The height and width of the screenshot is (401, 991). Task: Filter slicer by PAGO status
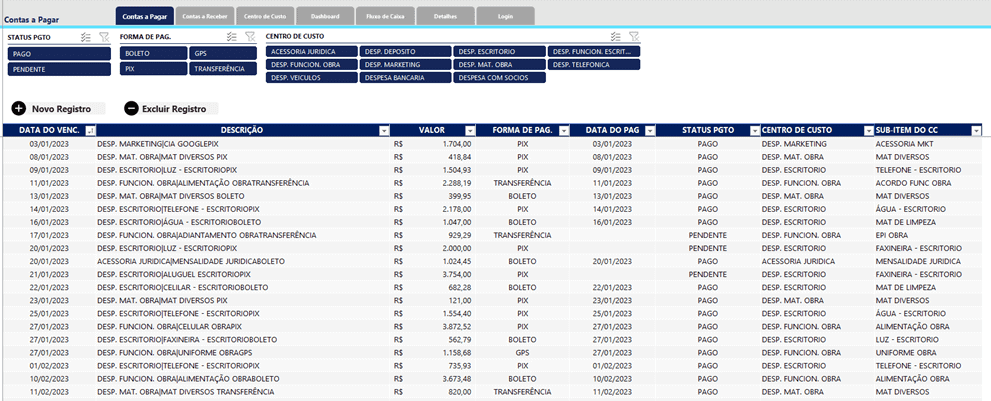(59, 54)
